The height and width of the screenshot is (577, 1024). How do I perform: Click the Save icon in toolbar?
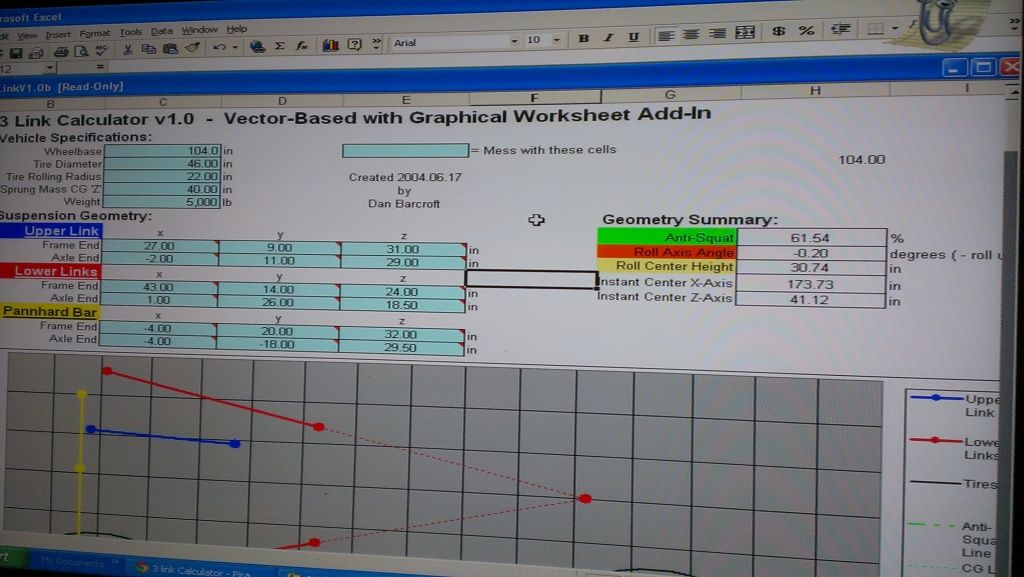tap(17, 50)
